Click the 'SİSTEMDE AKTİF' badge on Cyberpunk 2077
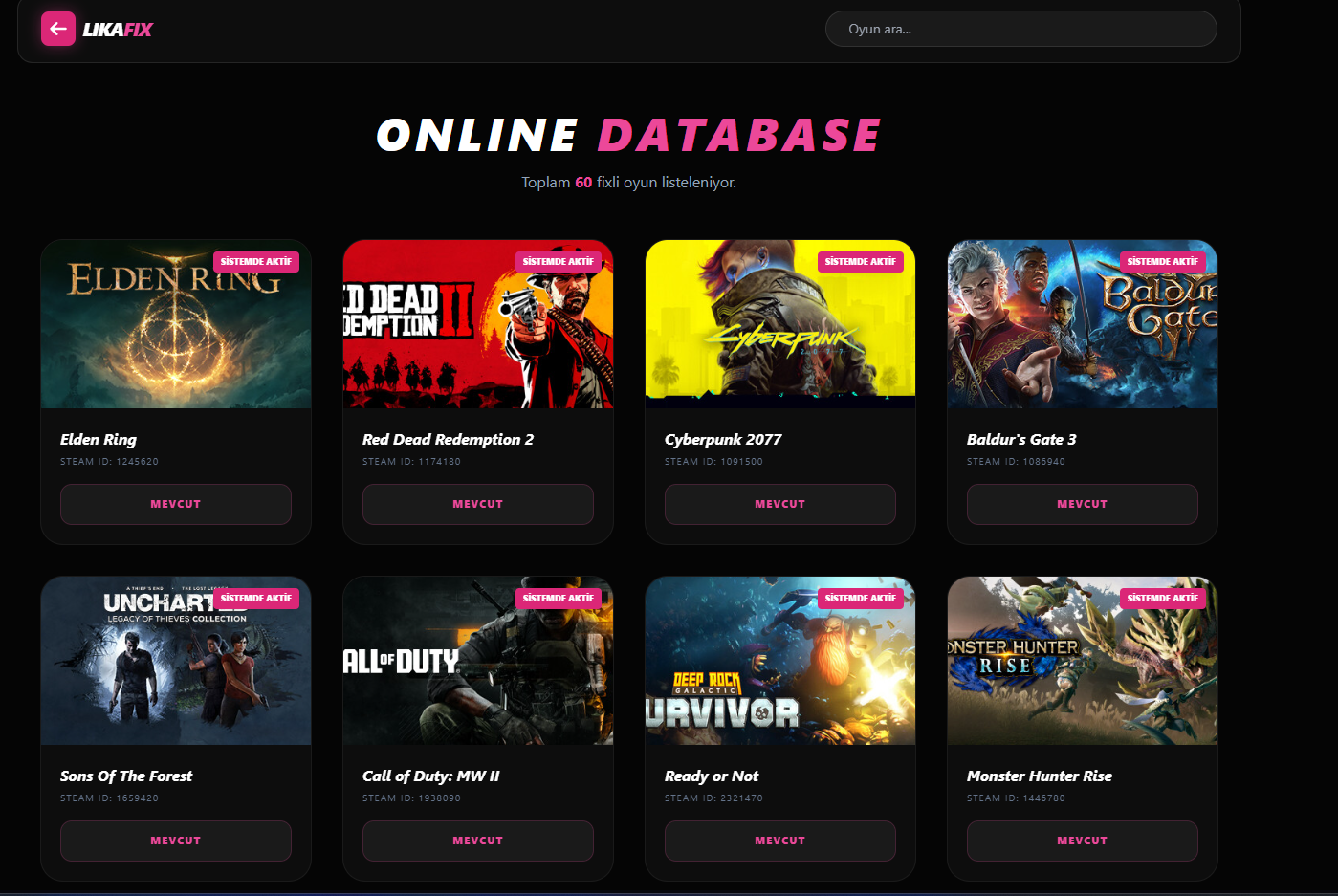 (861, 262)
